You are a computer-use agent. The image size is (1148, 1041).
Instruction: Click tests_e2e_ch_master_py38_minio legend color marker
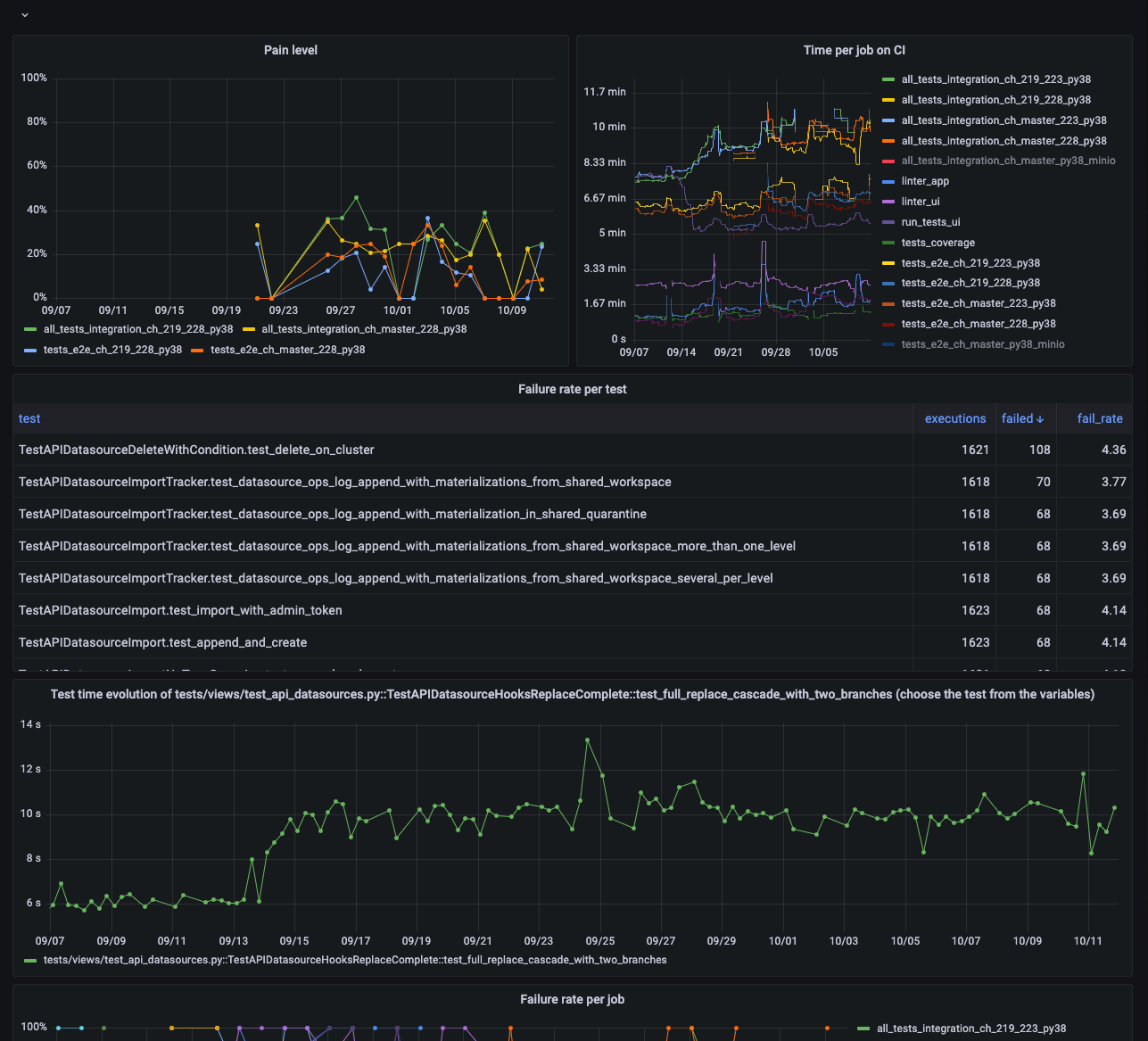[x=888, y=344]
